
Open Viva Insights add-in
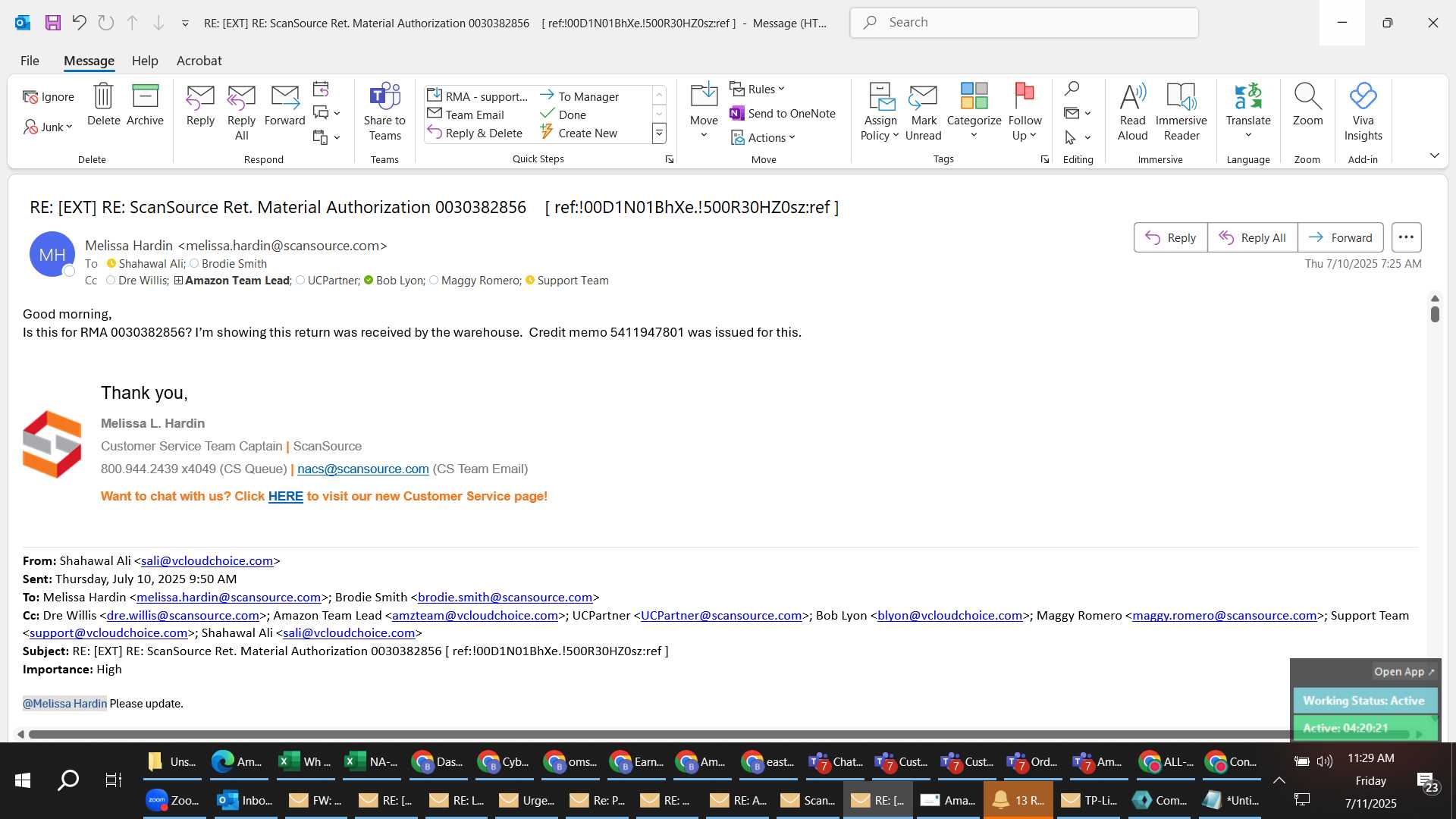1363,111
